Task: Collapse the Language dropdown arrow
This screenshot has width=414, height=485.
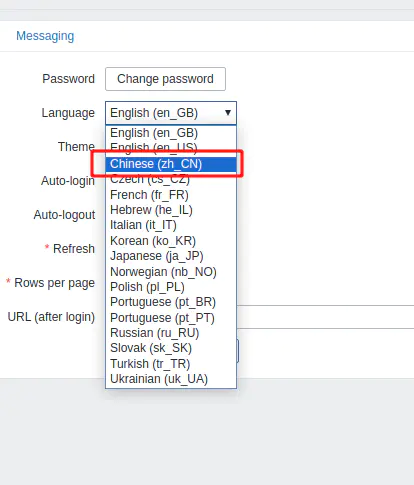Action: coord(228,113)
